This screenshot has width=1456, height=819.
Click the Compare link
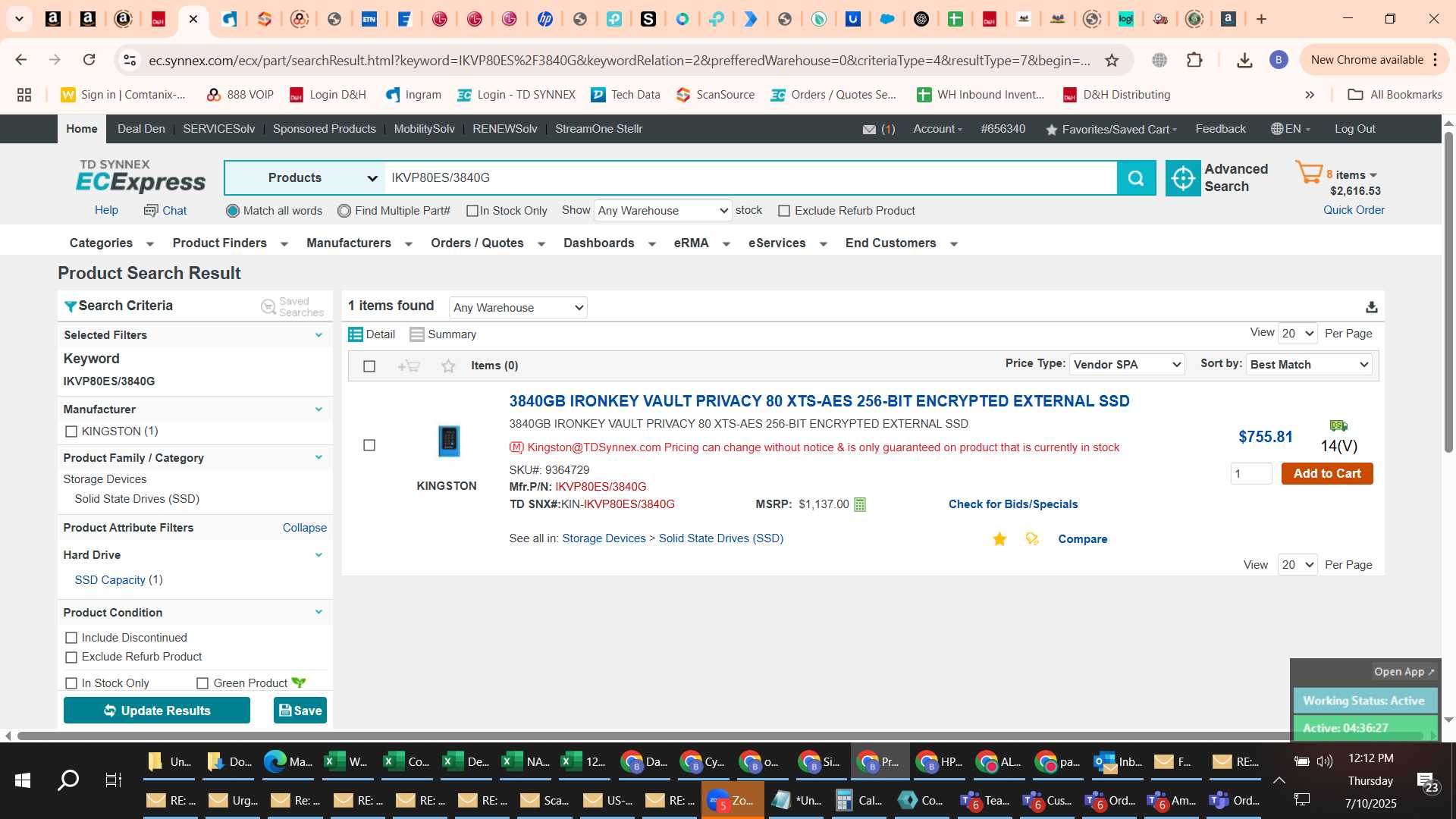point(1082,539)
